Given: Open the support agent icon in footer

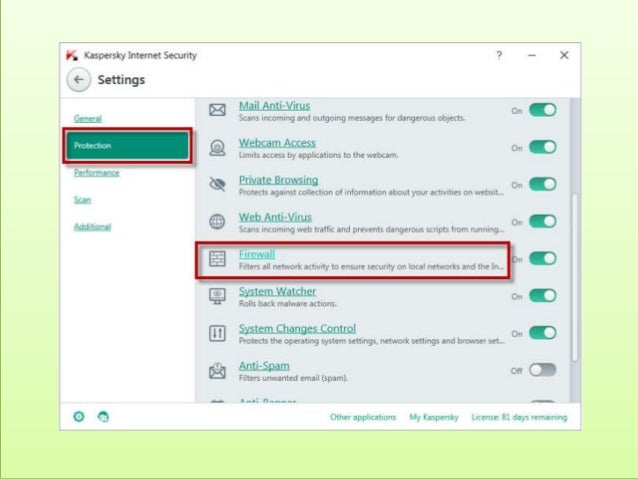Looking at the screenshot, I should point(103,417).
